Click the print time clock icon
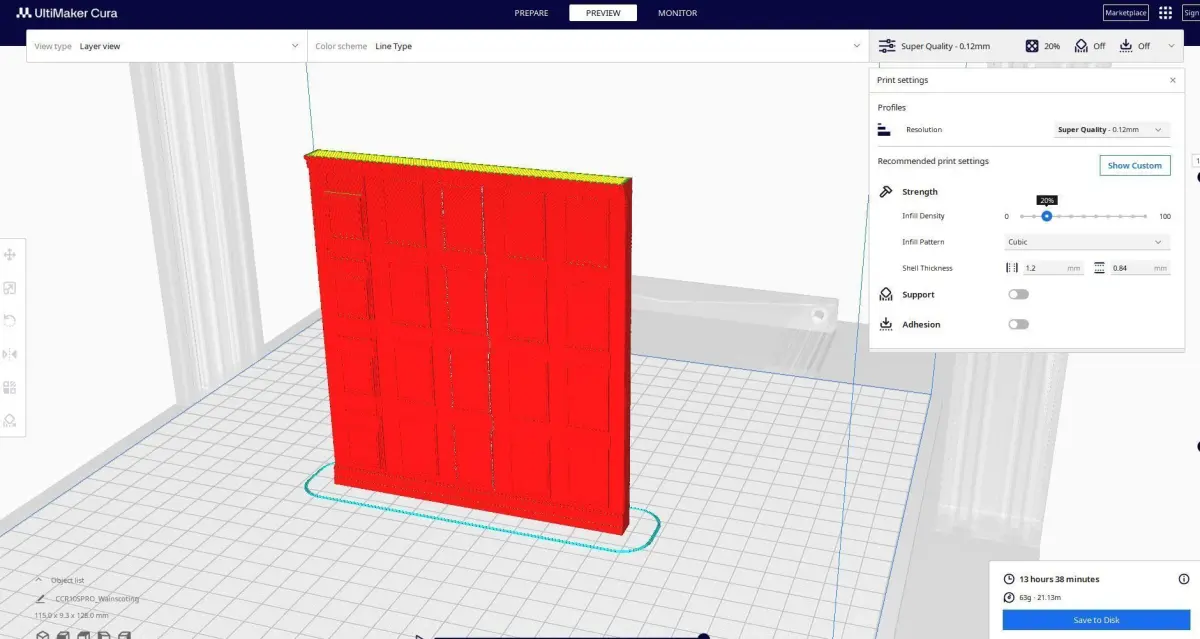The height and width of the screenshot is (639, 1200). pos(1010,579)
